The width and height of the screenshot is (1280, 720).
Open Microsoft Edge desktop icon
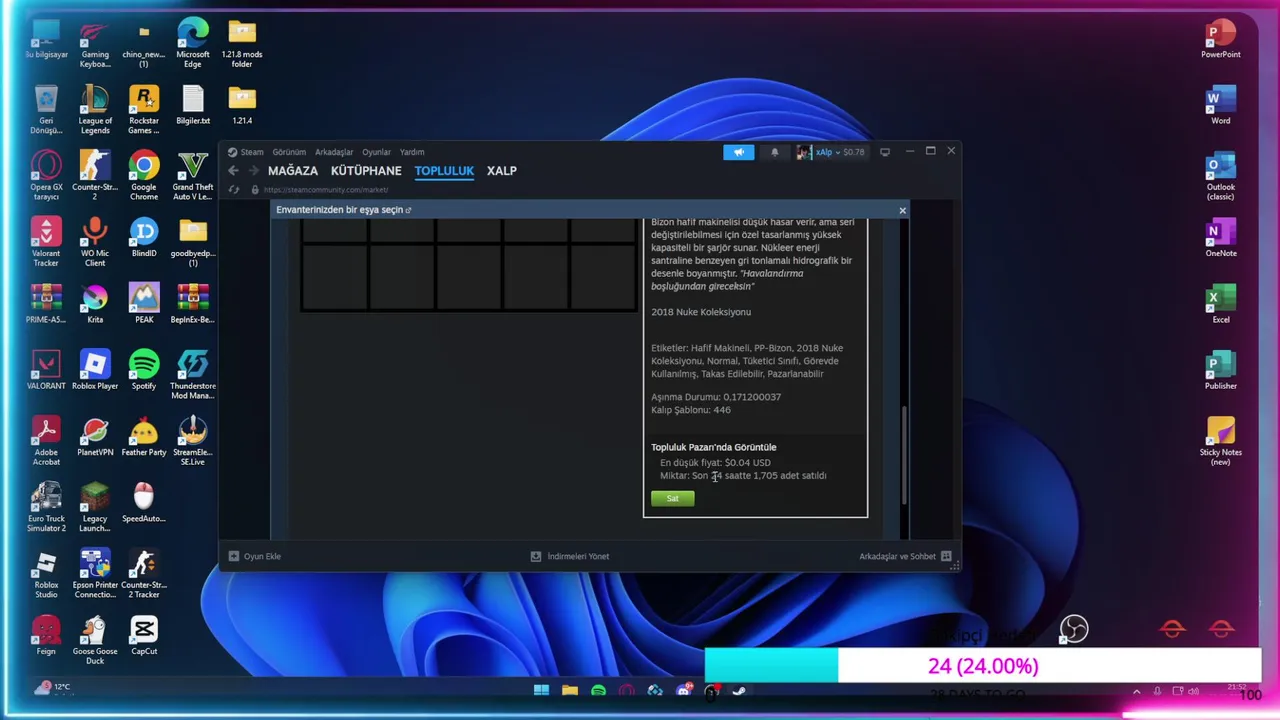(x=193, y=43)
